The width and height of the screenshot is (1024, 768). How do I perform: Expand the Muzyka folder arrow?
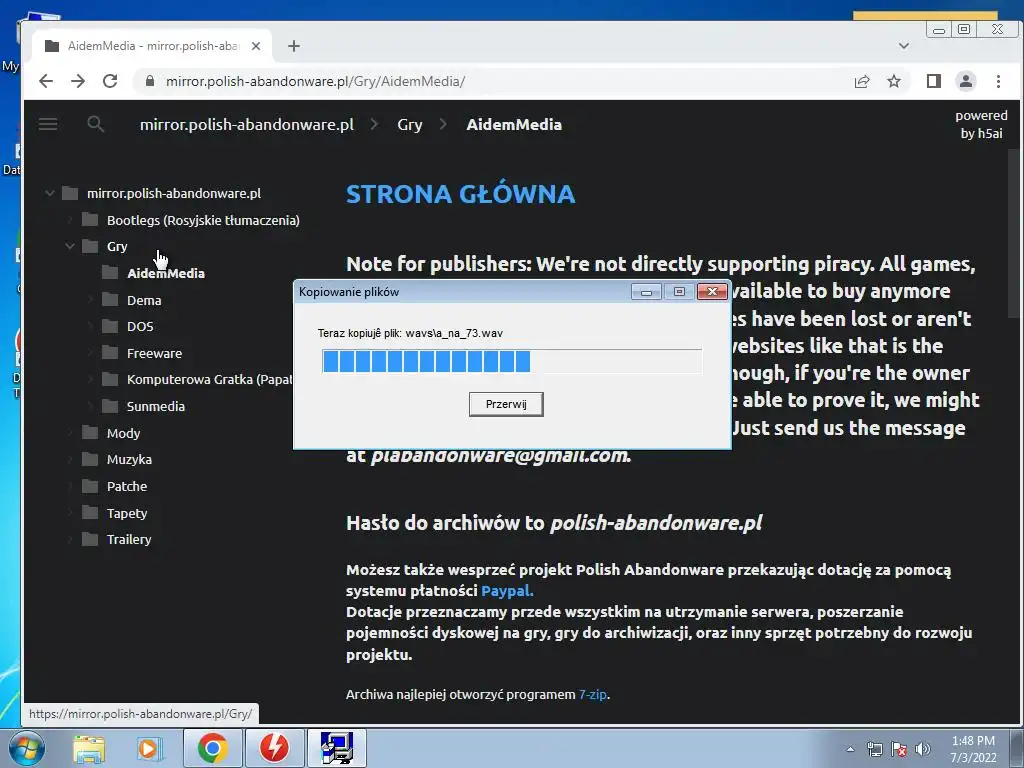tap(70, 459)
